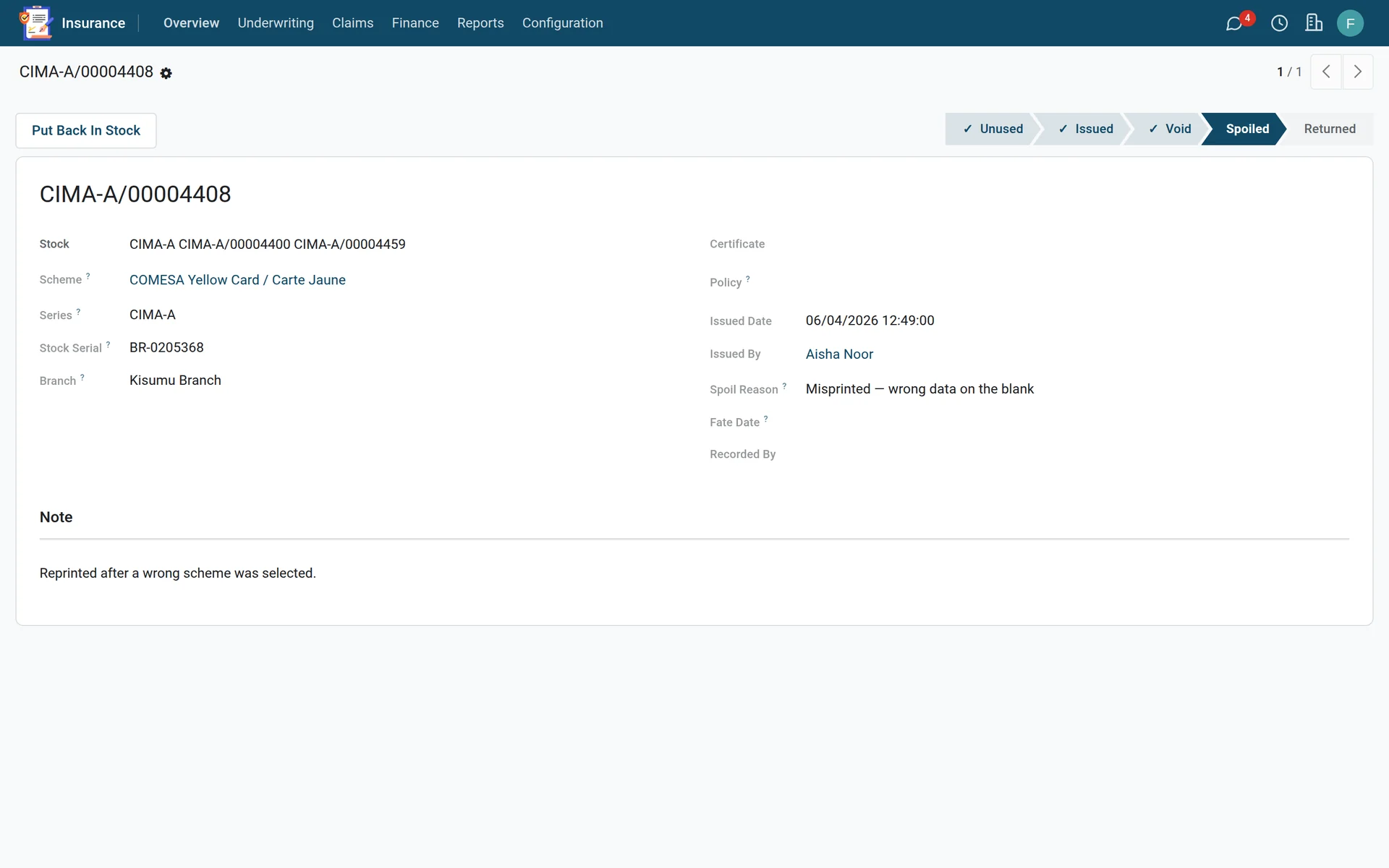Click the Stock Serial help tooltip mark
Image resolution: width=1389 pixels, height=868 pixels.
pos(109,345)
